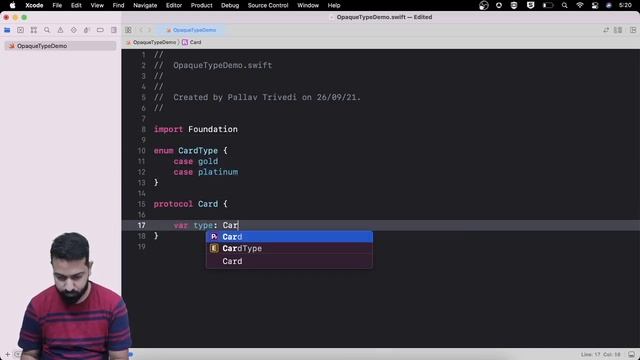Click the battery status icon

[548, 5]
